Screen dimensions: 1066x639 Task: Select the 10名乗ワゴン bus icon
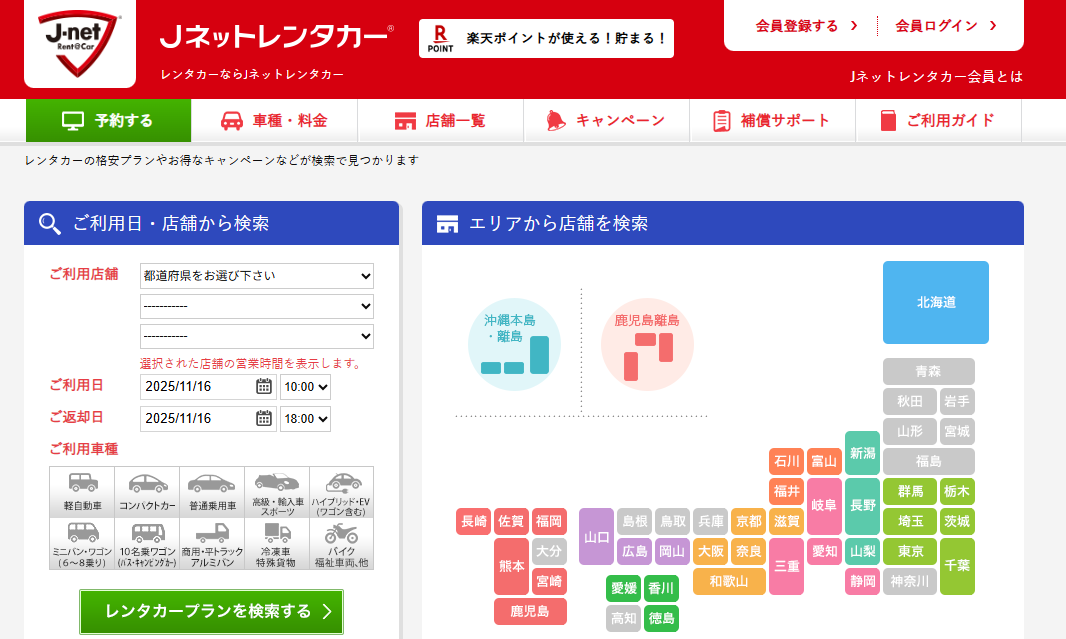[147, 543]
